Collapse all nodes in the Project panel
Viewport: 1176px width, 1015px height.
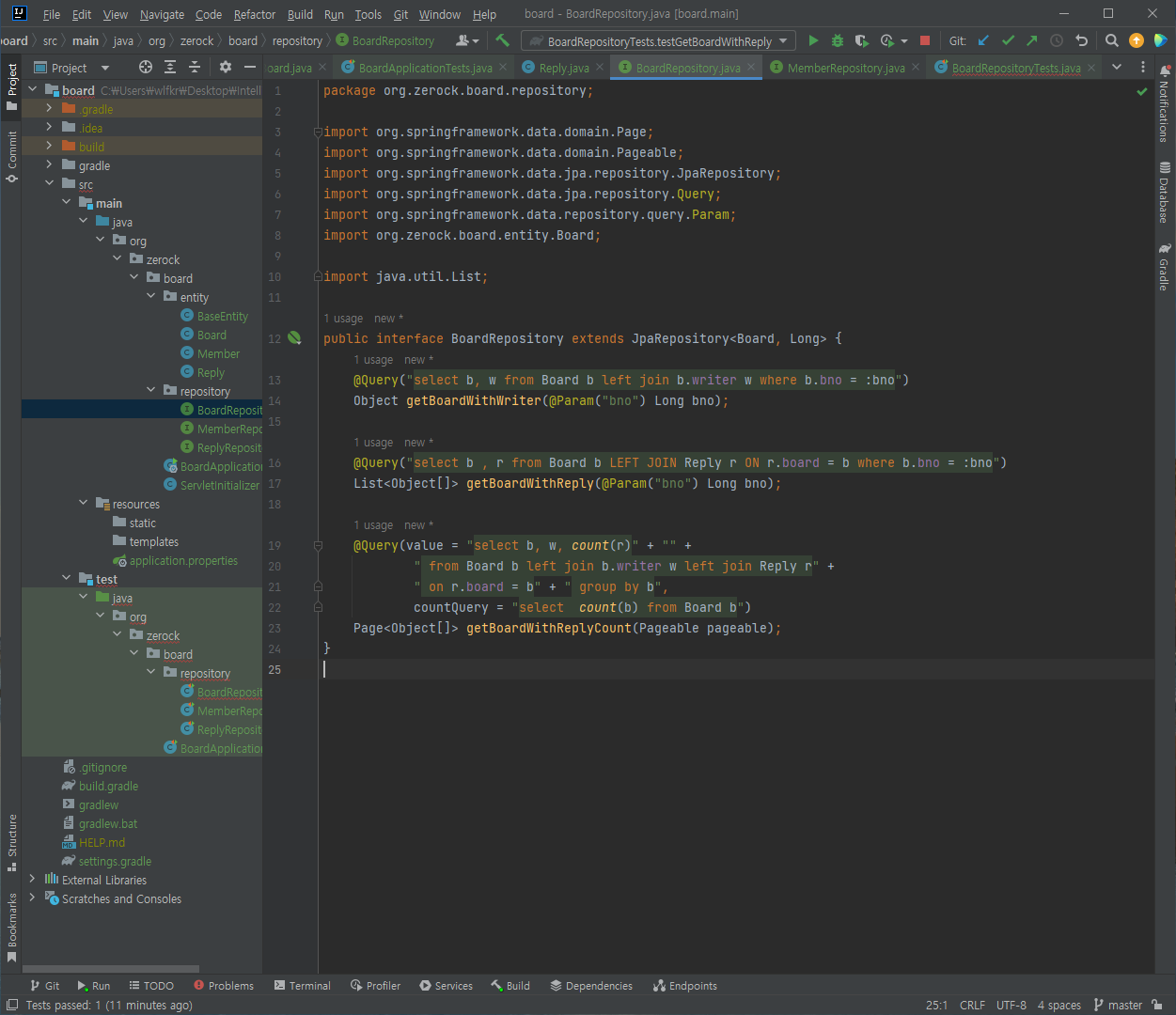click(x=195, y=67)
